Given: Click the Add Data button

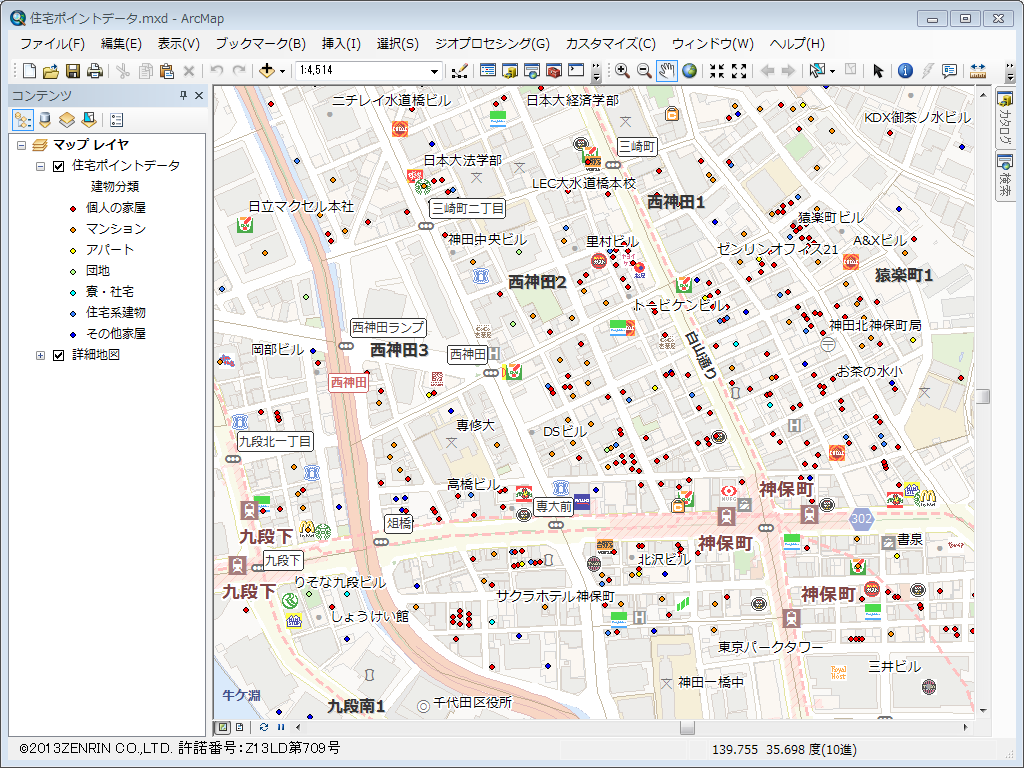Looking at the screenshot, I should tap(266, 71).
